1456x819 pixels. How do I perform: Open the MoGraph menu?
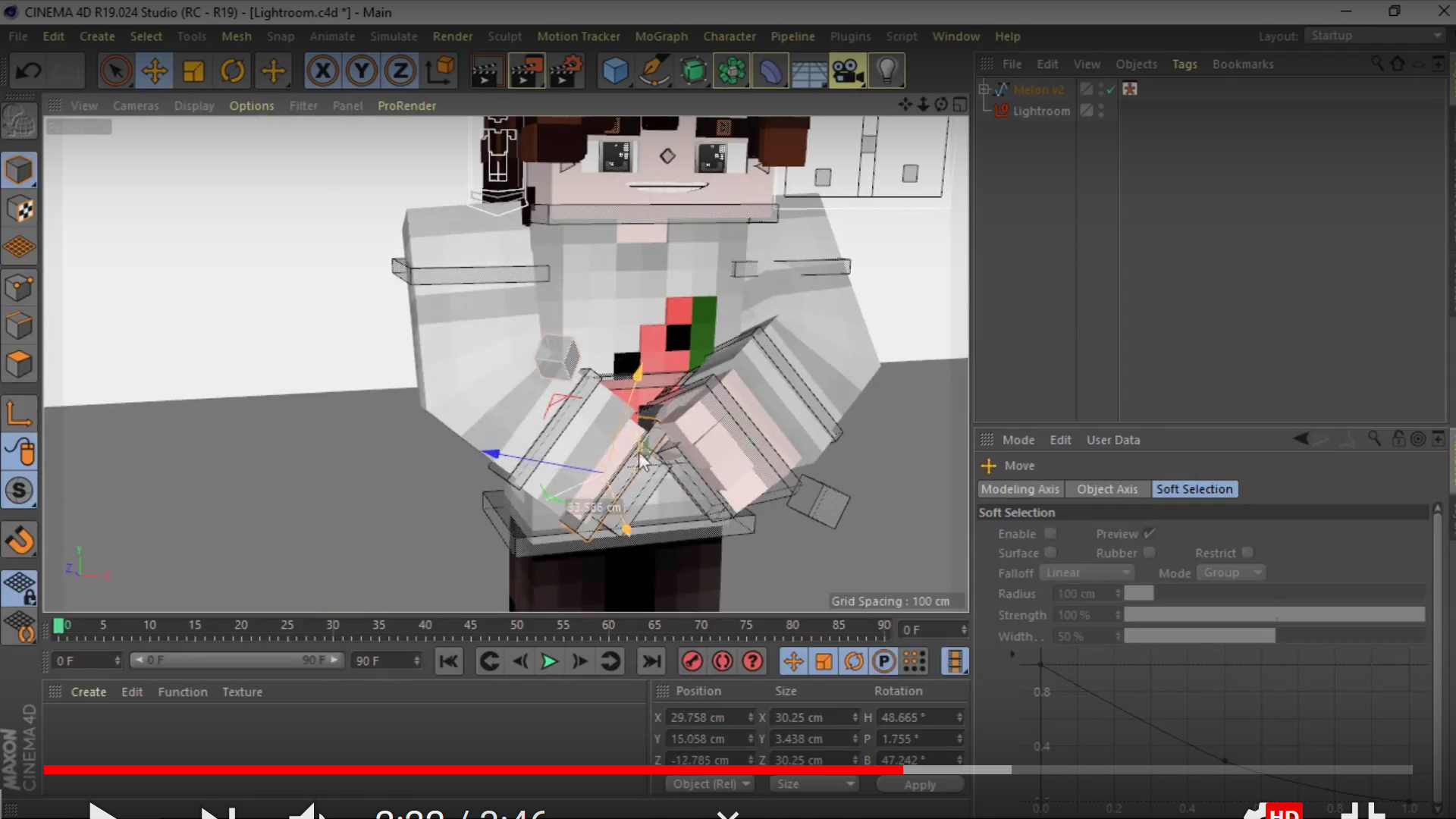pos(661,36)
